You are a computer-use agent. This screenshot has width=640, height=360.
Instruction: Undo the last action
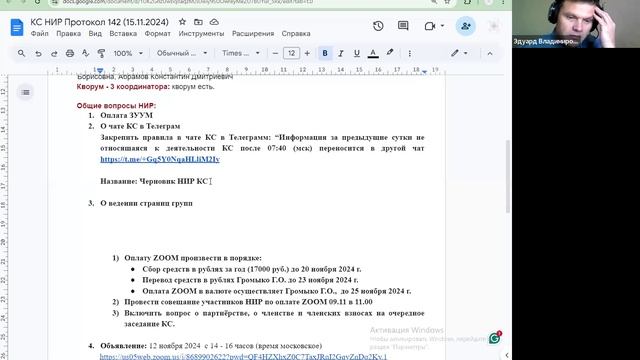38,53
